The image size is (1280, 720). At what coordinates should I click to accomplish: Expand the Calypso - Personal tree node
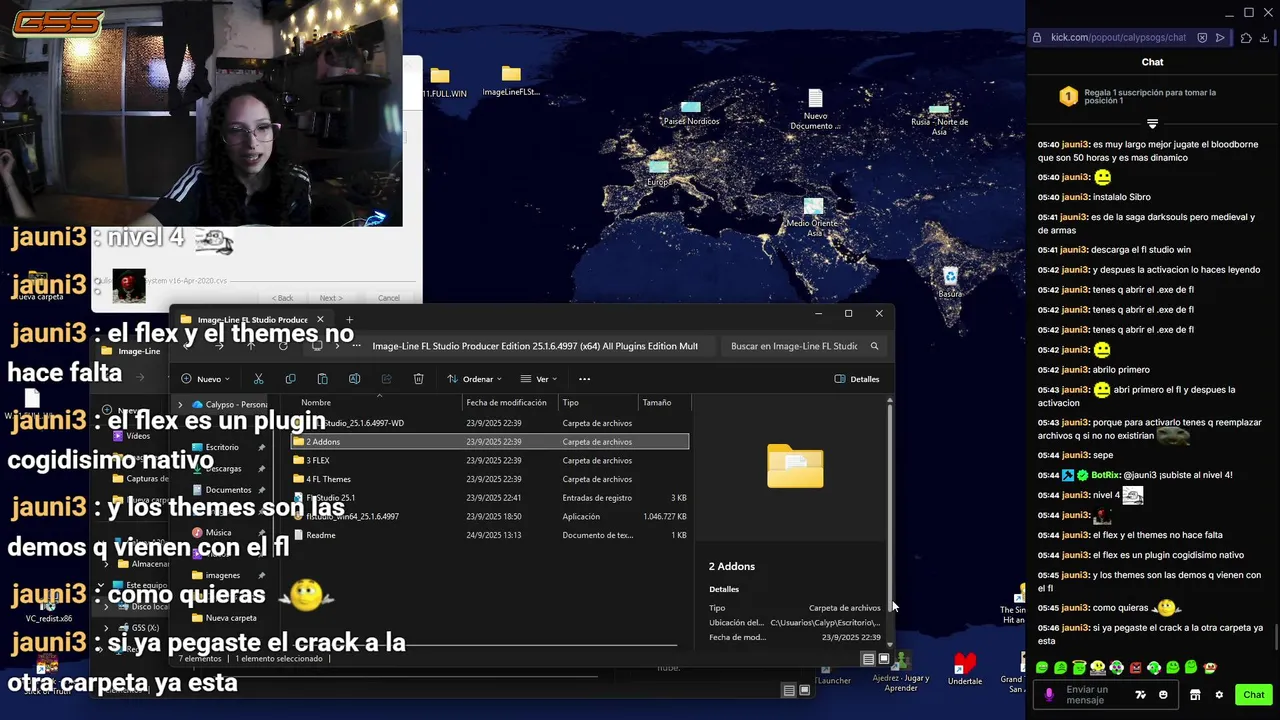pyautogui.click(x=180, y=405)
